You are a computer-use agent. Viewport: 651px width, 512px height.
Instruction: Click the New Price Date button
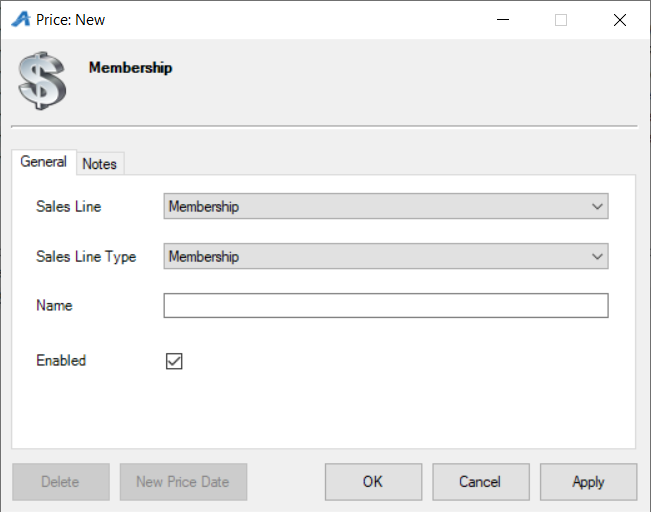tap(183, 482)
